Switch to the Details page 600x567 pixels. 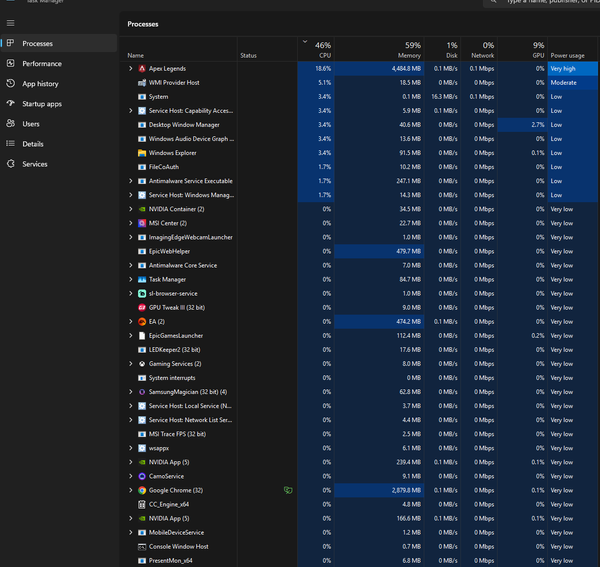point(33,144)
